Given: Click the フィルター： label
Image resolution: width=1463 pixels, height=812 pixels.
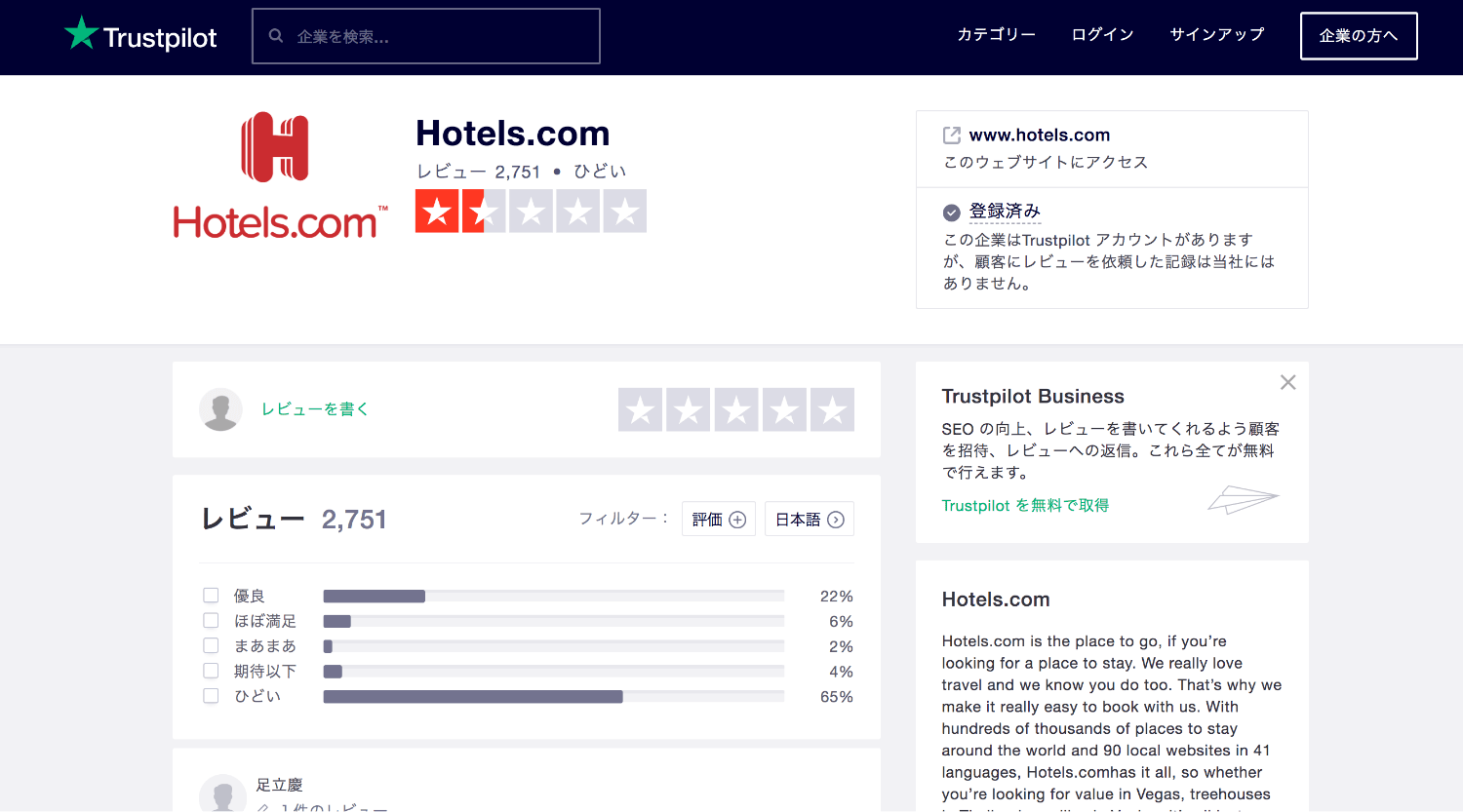Looking at the screenshot, I should click(x=623, y=519).
